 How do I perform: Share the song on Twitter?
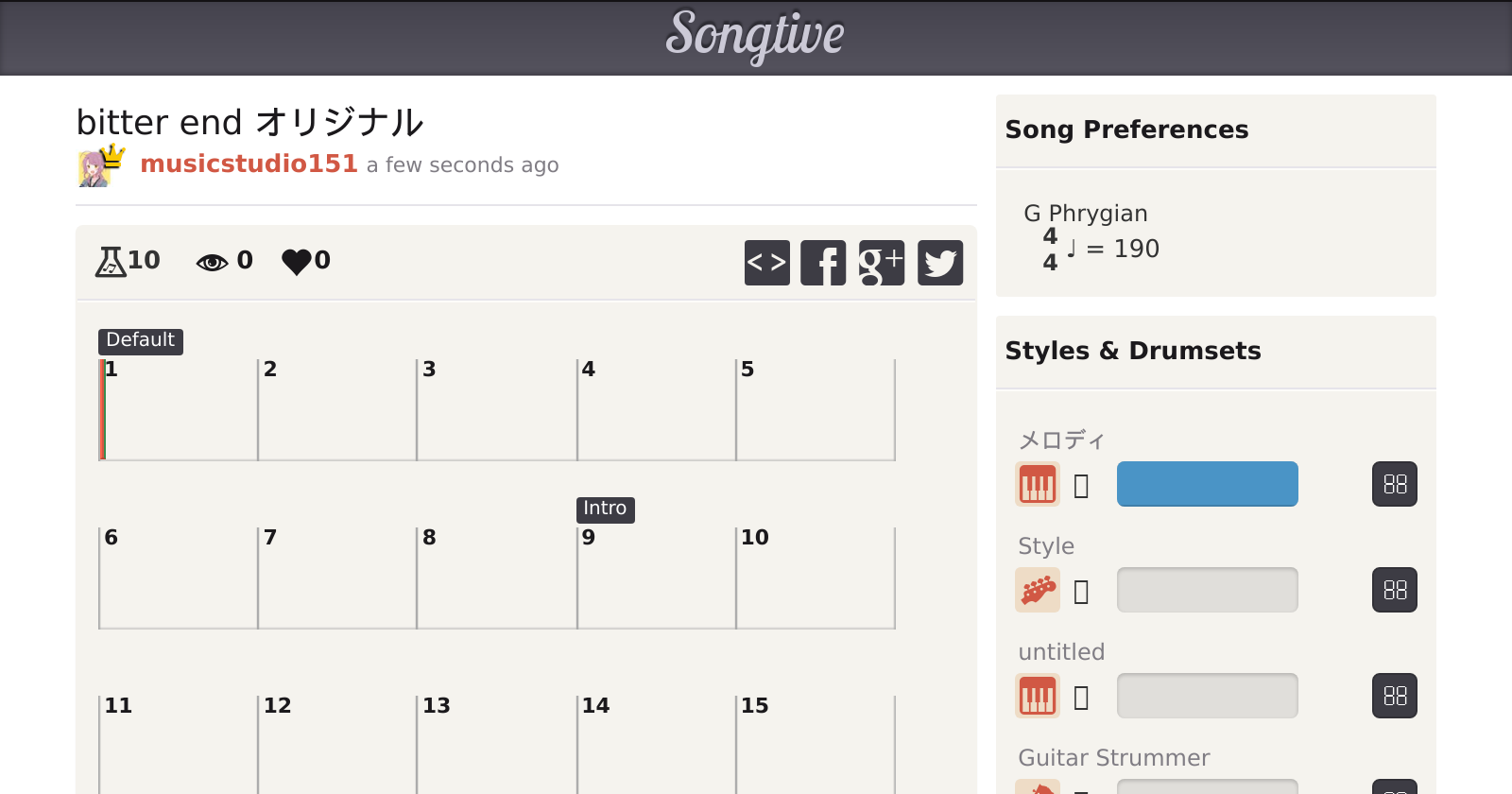tap(939, 262)
